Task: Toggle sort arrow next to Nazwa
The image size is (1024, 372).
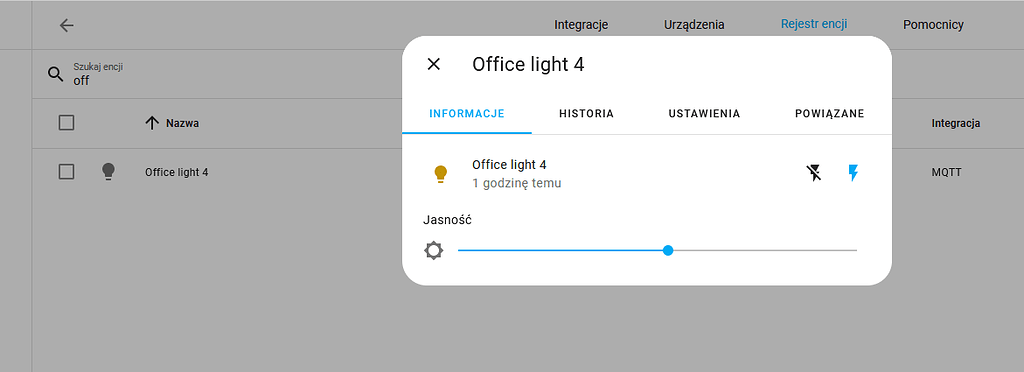Action: (152, 123)
